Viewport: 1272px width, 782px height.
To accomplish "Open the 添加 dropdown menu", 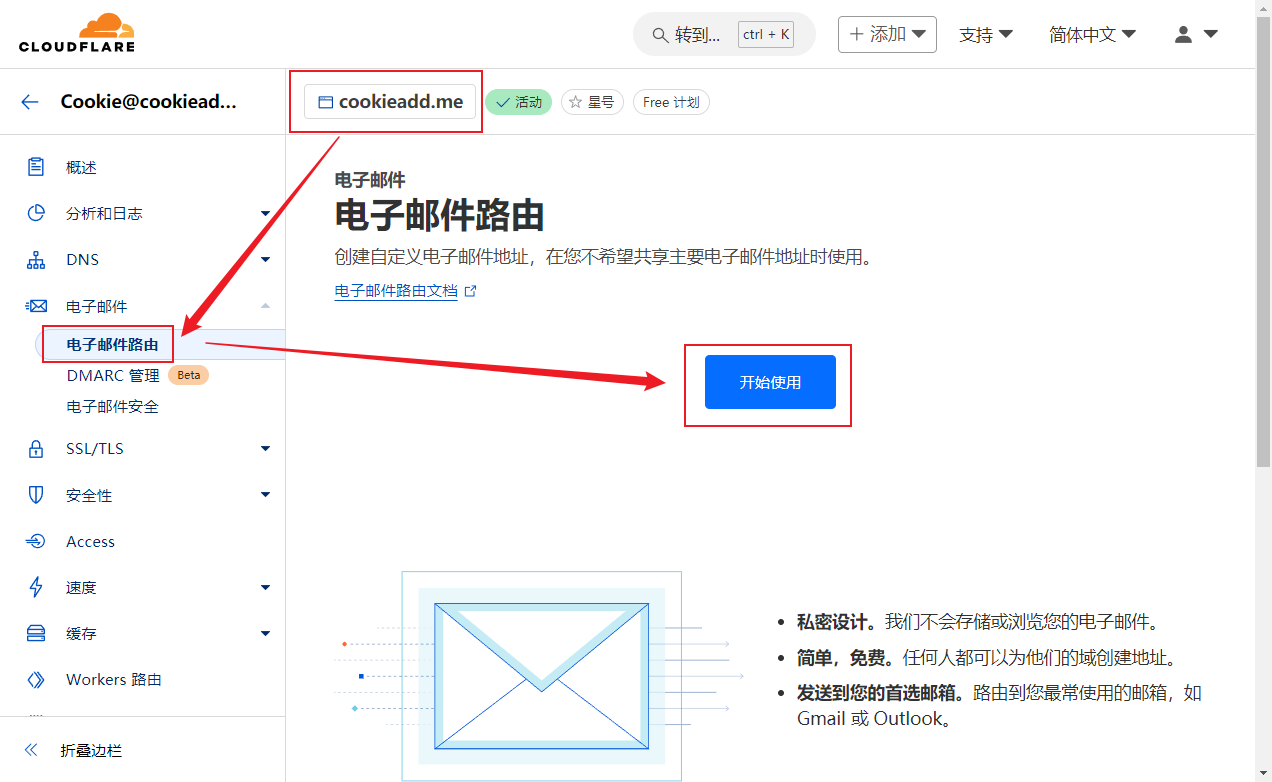I will point(887,34).
